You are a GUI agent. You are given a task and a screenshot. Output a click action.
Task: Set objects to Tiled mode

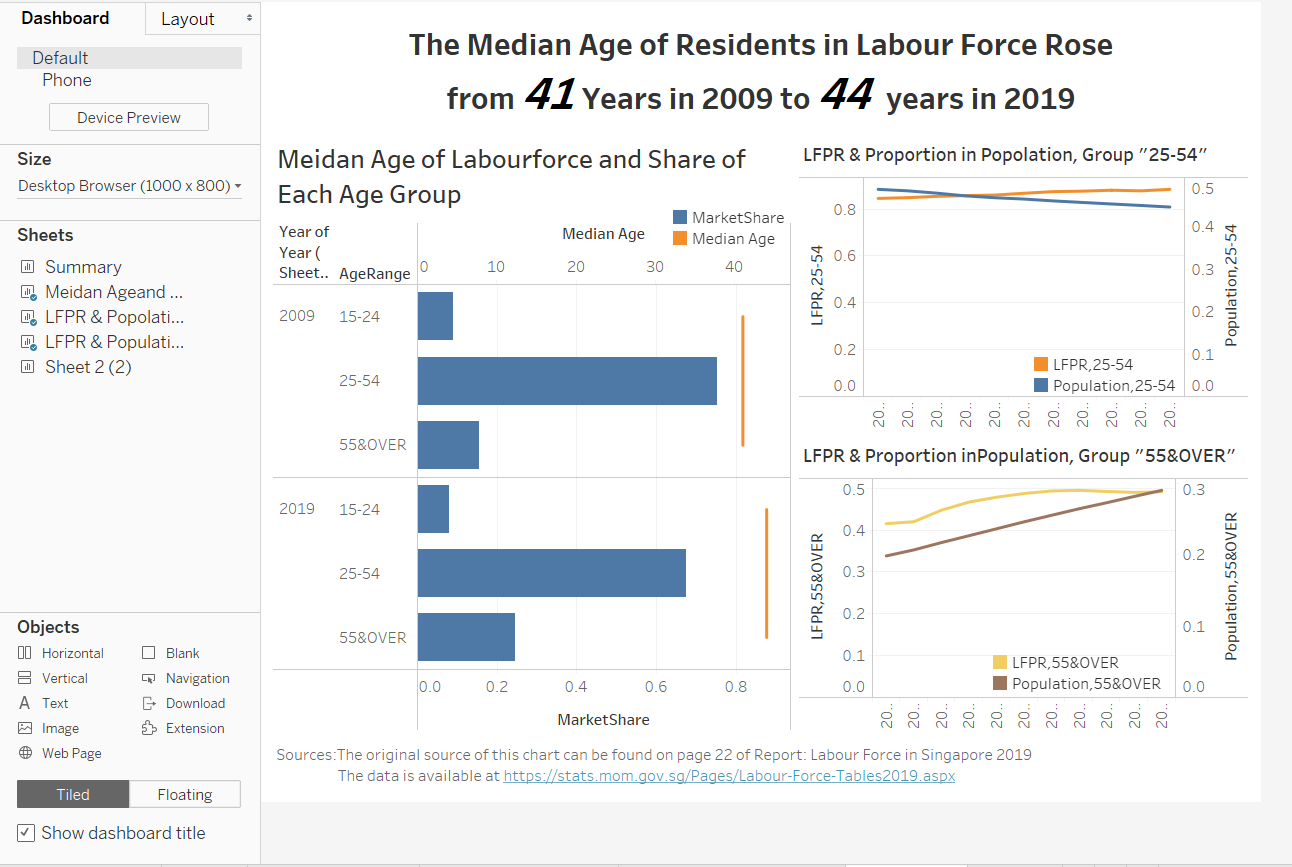(x=73, y=795)
